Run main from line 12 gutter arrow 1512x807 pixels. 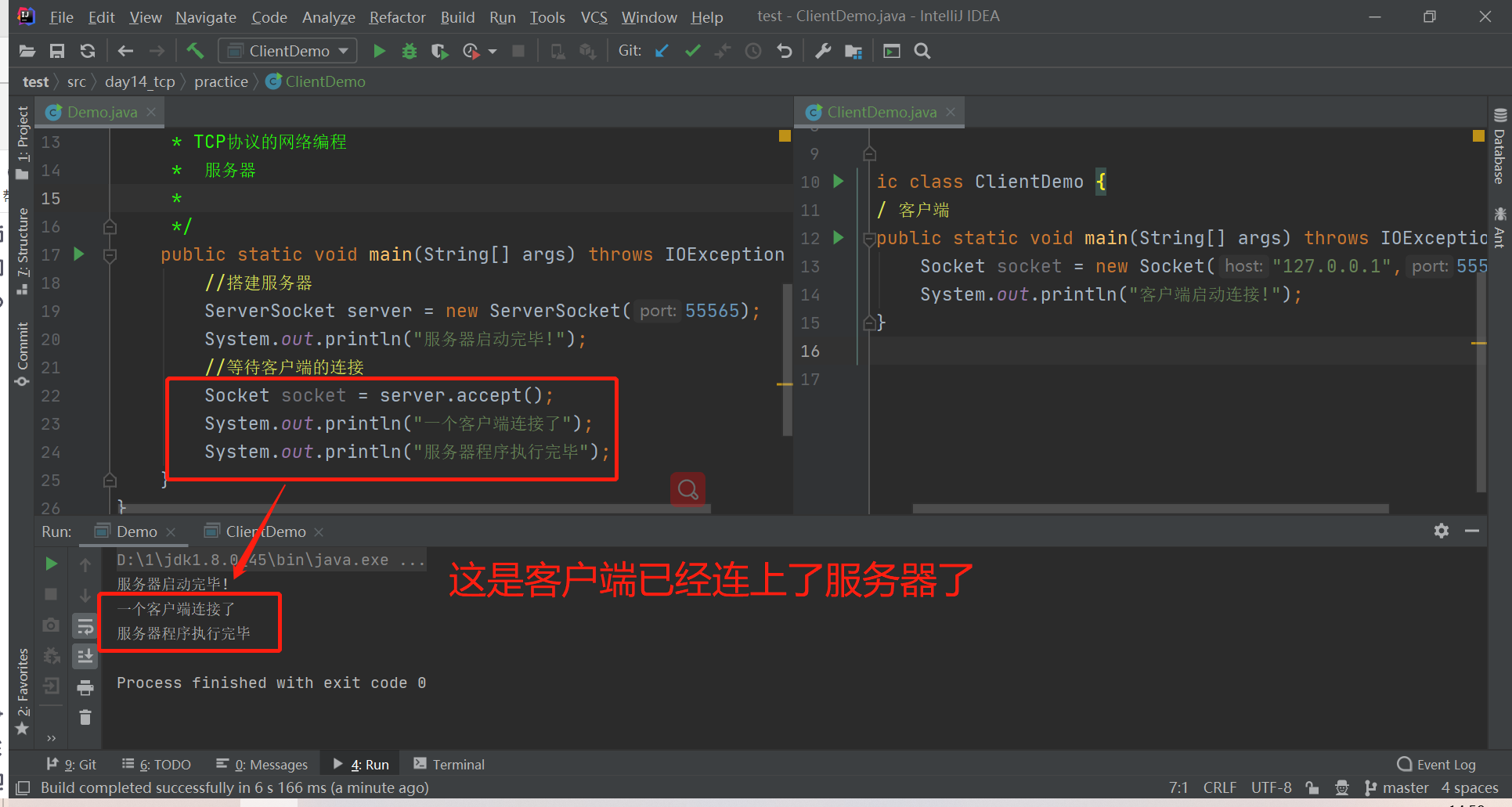(x=839, y=237)
